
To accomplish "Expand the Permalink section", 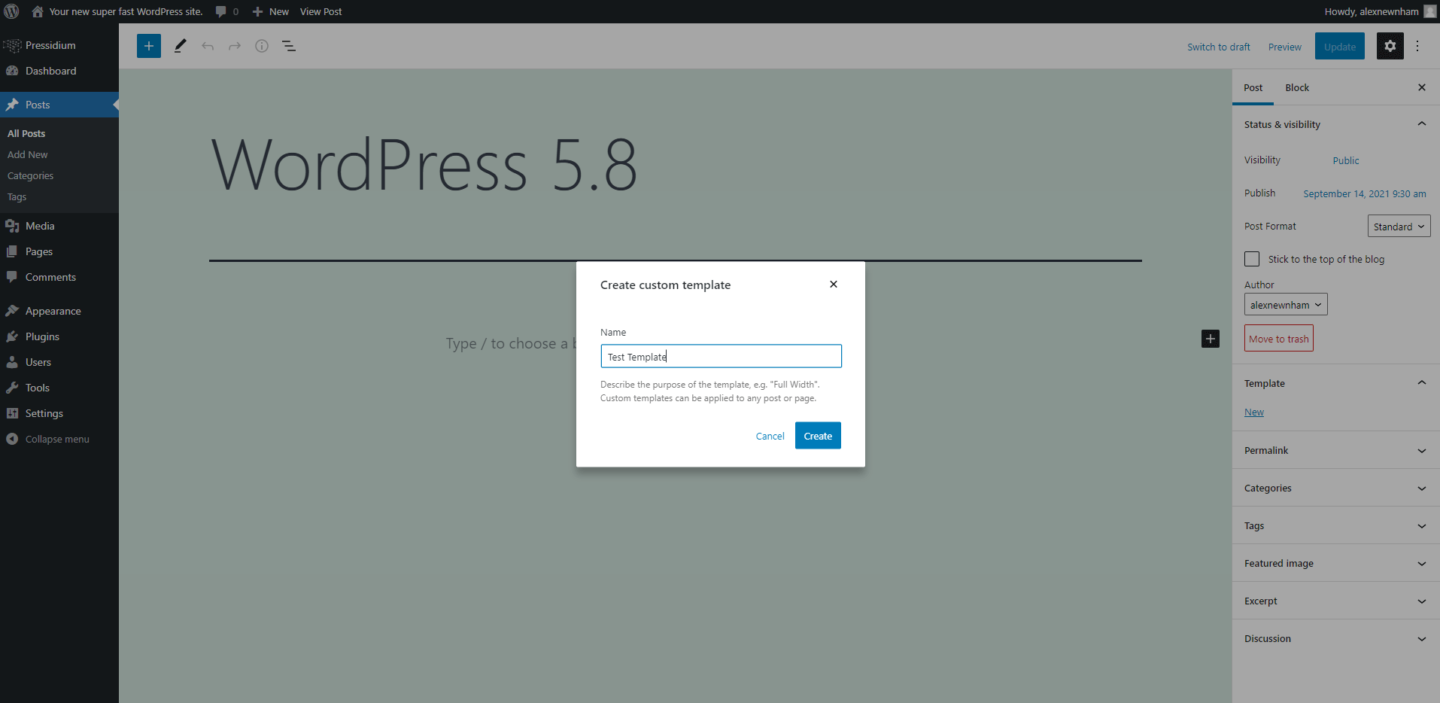I will pyautogui.click(x=1336, y=451).
